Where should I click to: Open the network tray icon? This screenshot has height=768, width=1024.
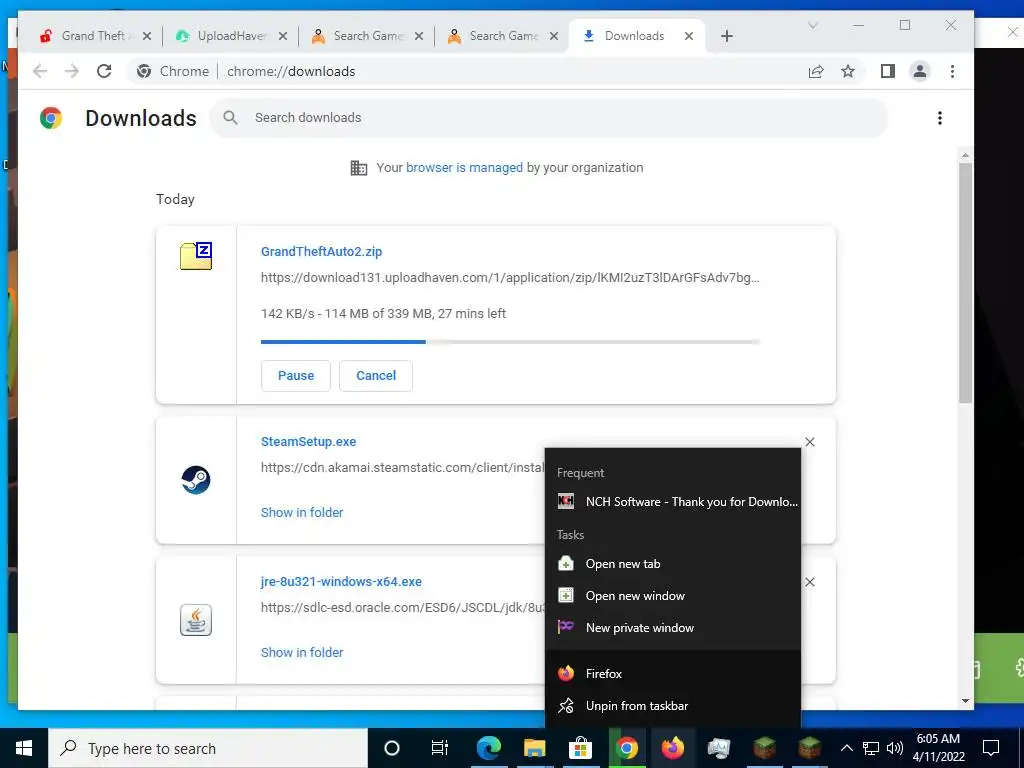[x=871, y=748]
